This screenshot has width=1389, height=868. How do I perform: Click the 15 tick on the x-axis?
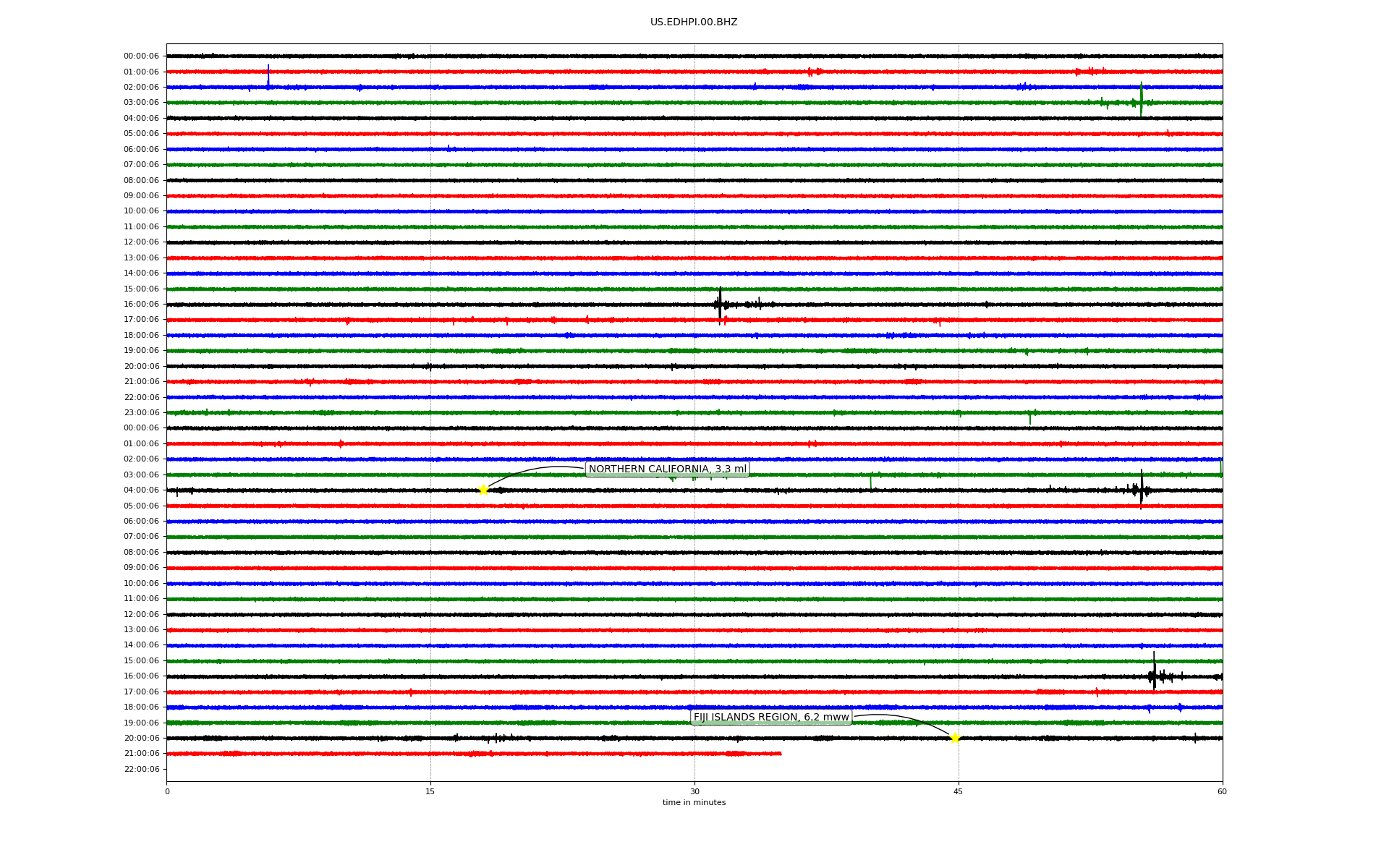click(x=430, y=791)
